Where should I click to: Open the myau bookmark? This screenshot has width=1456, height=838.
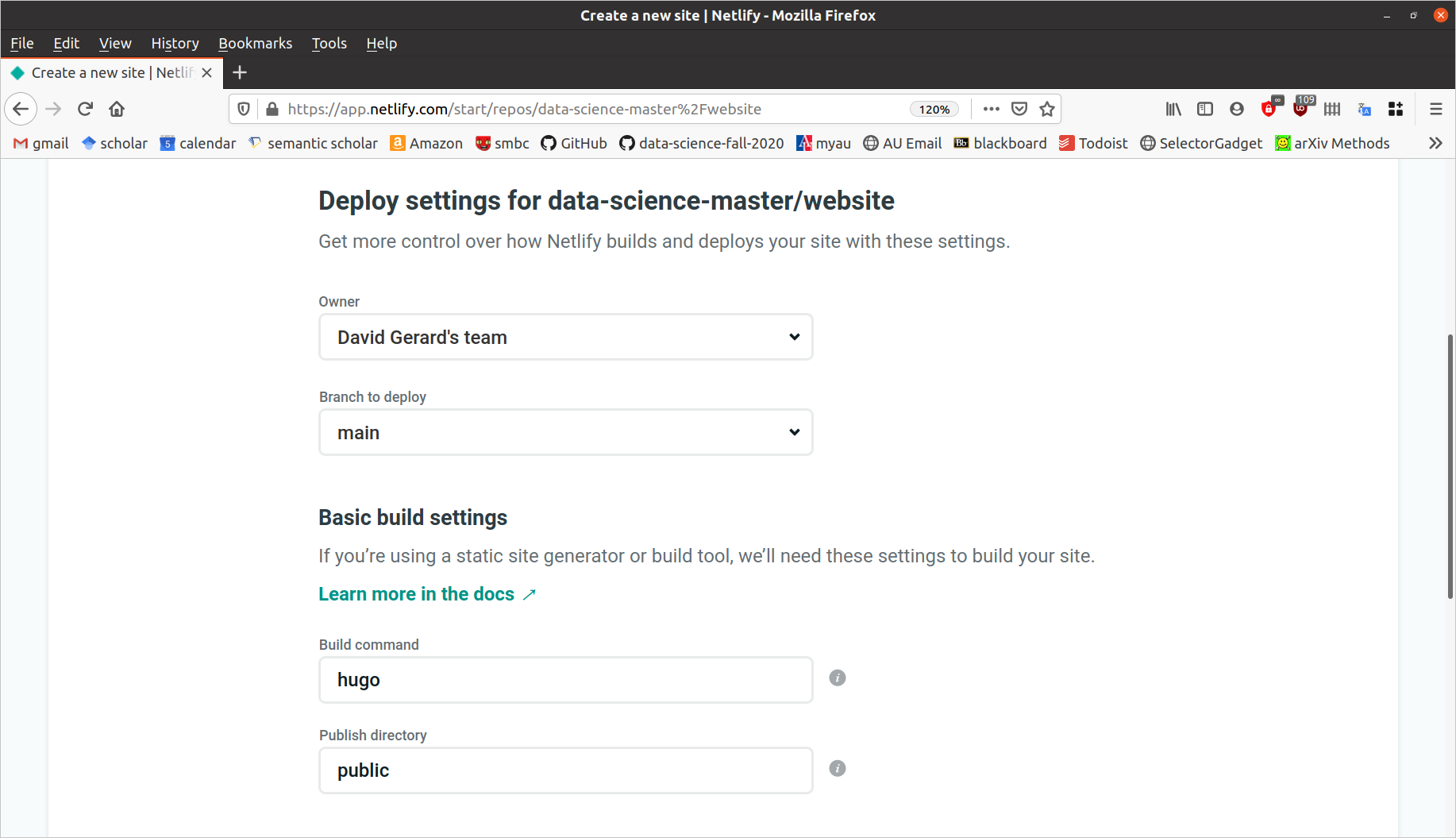tap(823, 143)
